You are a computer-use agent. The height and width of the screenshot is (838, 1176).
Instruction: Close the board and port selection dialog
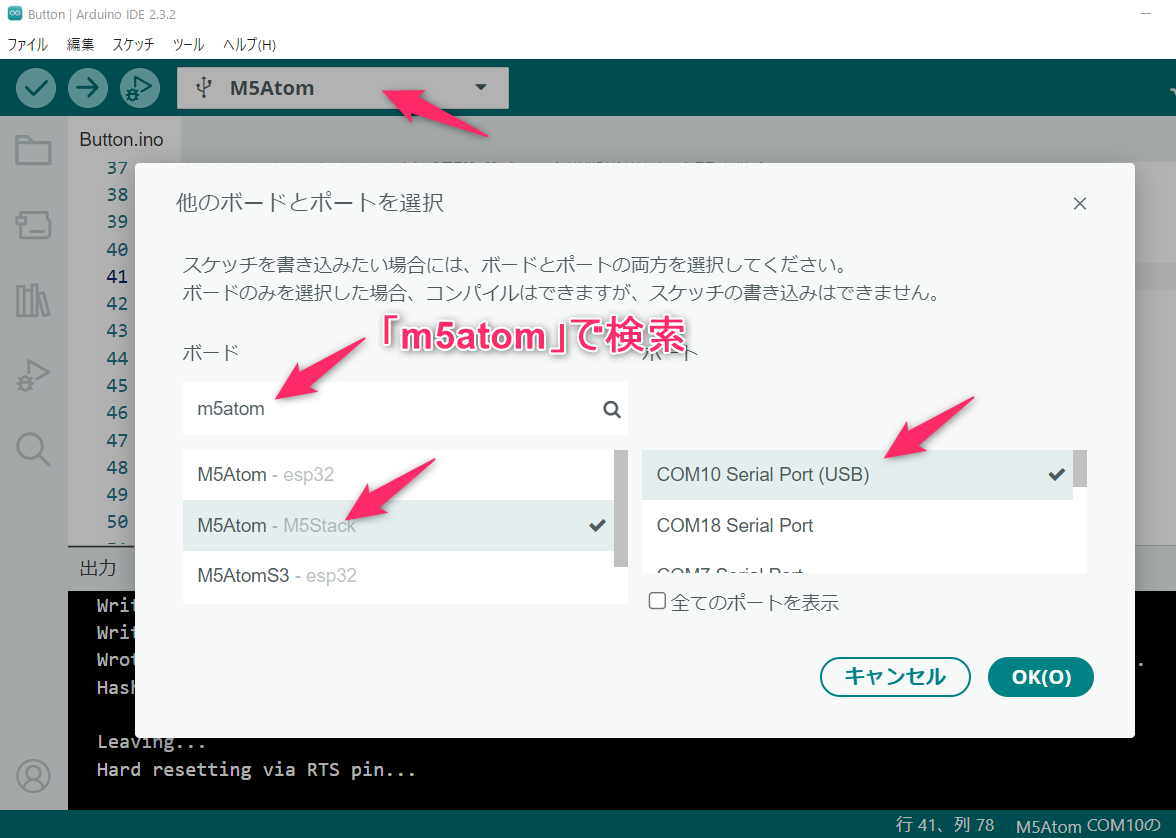point(1079,203)
